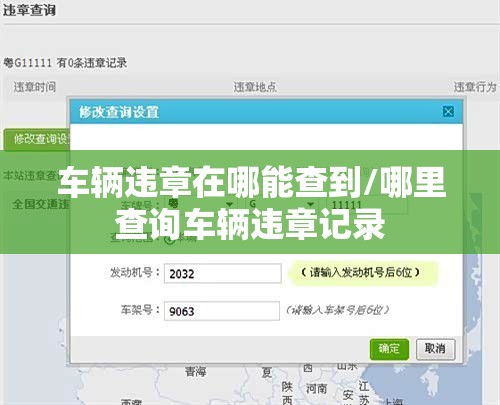Image resolution: width=500 pixels, height=405 pixels.
Task: Open the province 粤 dropdown
Action: (x=201, y=204)
